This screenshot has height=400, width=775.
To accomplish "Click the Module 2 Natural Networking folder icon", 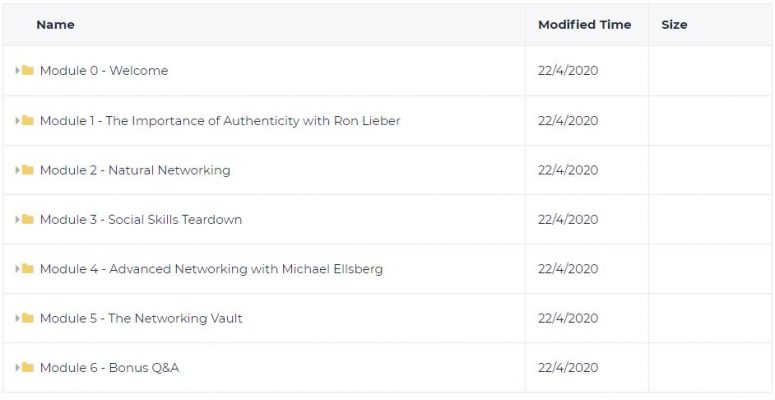I will click(28, 170).
